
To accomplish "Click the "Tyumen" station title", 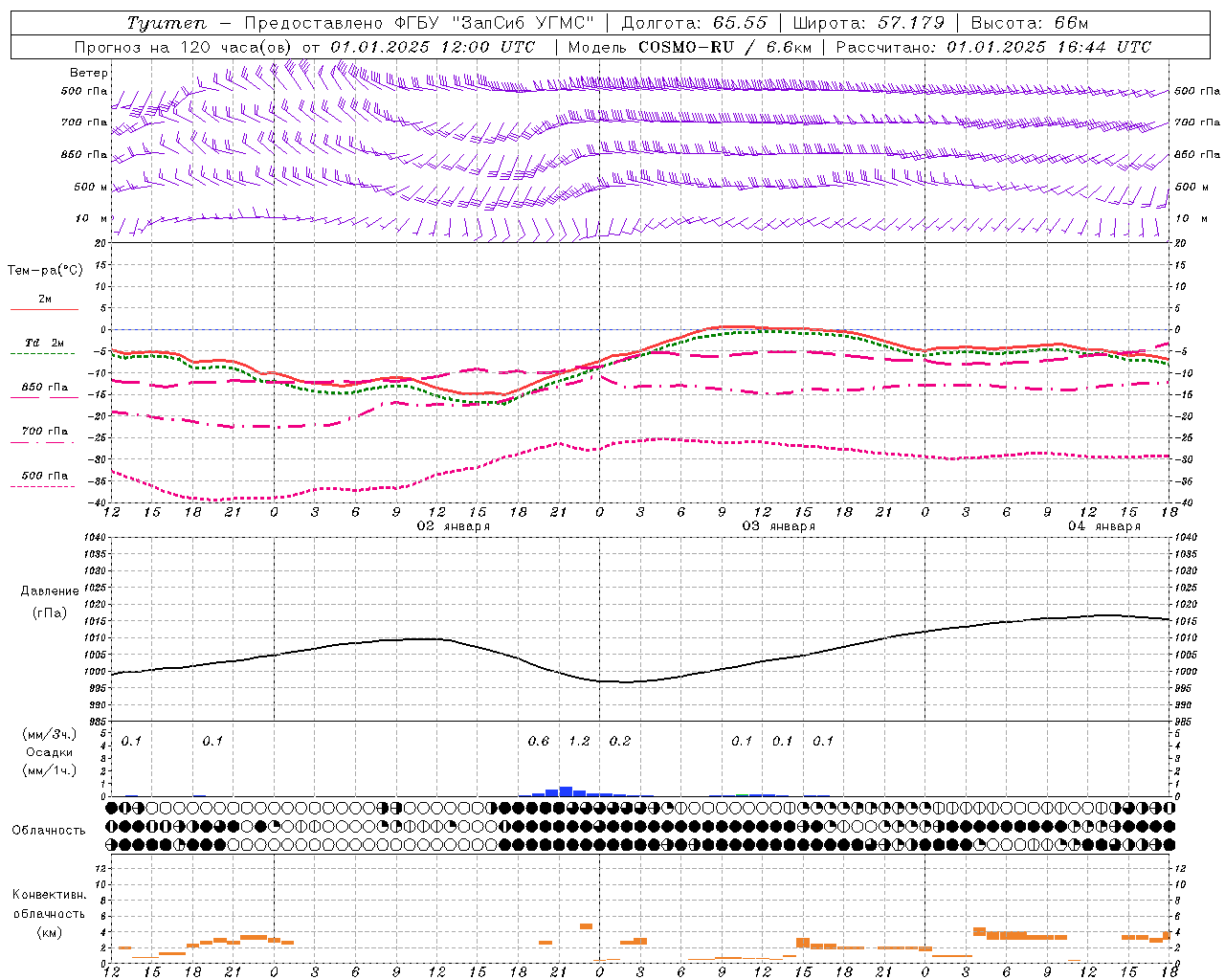I will click(167, 23).
